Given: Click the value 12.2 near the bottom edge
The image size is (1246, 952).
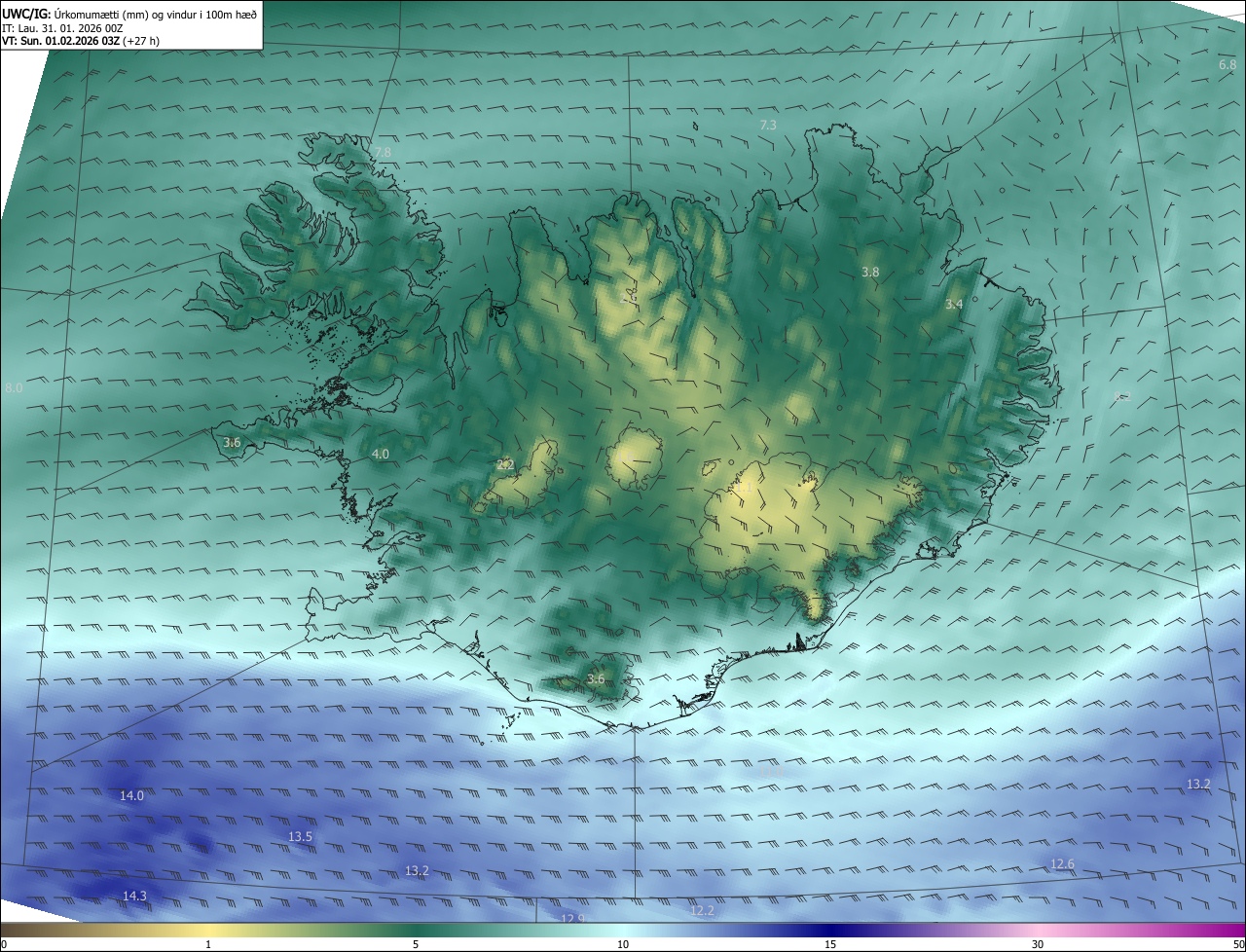Looking at the screenshot, I should coord(702,911).
